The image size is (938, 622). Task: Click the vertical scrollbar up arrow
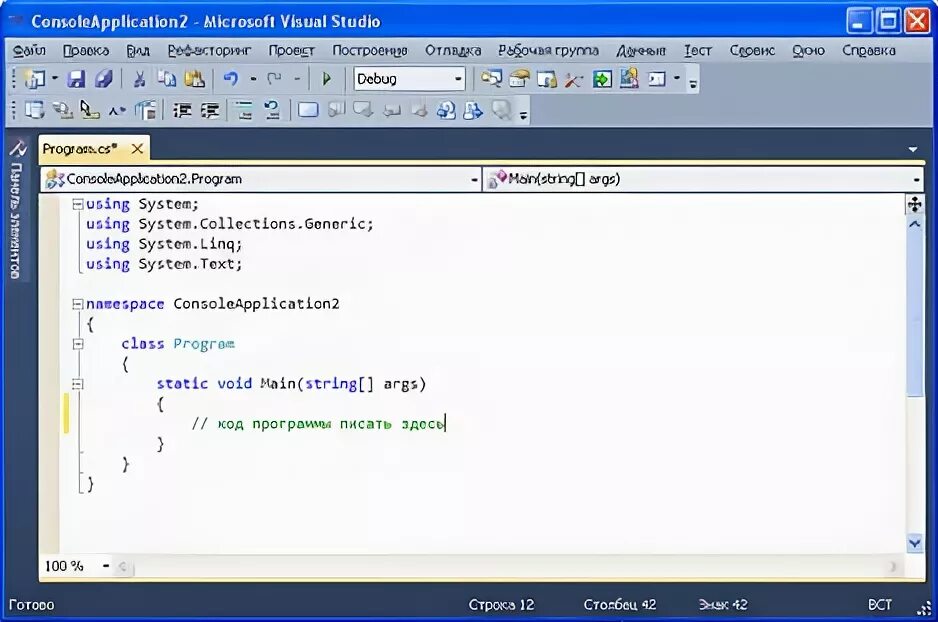pos(915,224)
